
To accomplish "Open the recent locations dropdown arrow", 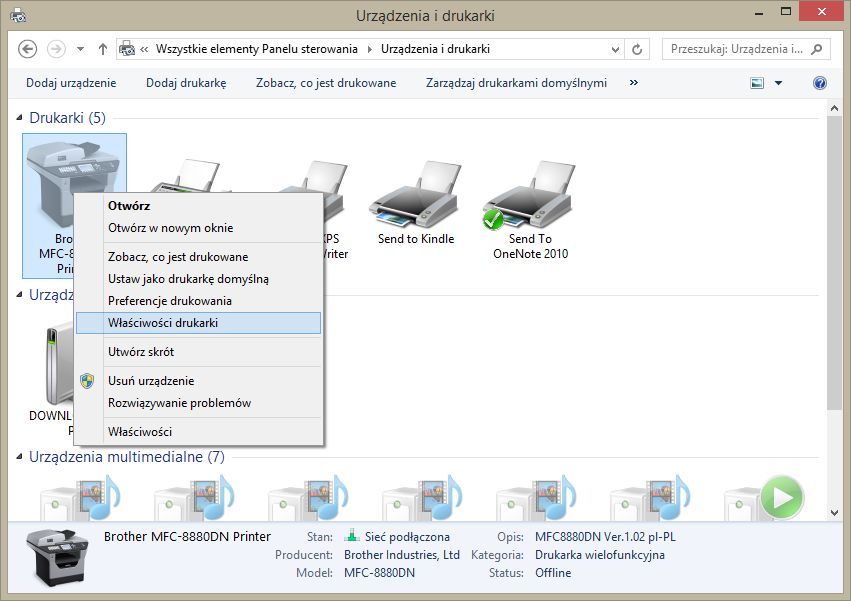I will point(80,49).
